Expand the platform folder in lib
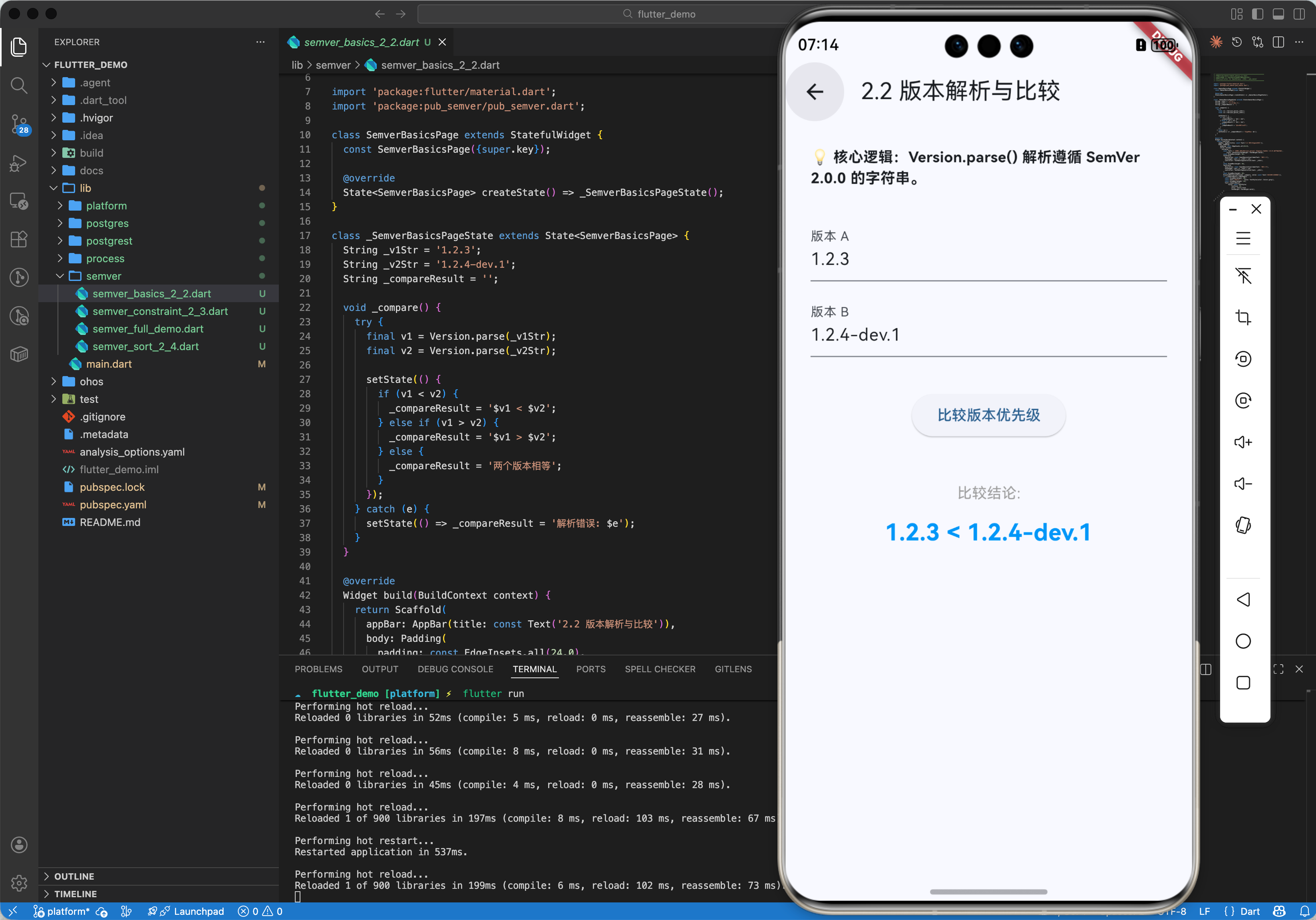Image resolution: width=1316 pixels, height=920 pixels. coord(106,205)
